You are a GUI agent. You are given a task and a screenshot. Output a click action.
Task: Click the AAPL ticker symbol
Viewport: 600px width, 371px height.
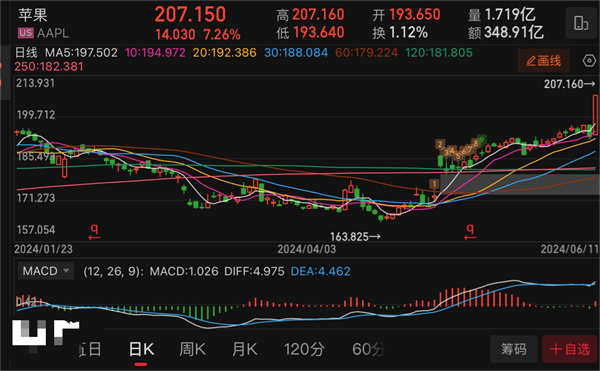tap(53, 33)
